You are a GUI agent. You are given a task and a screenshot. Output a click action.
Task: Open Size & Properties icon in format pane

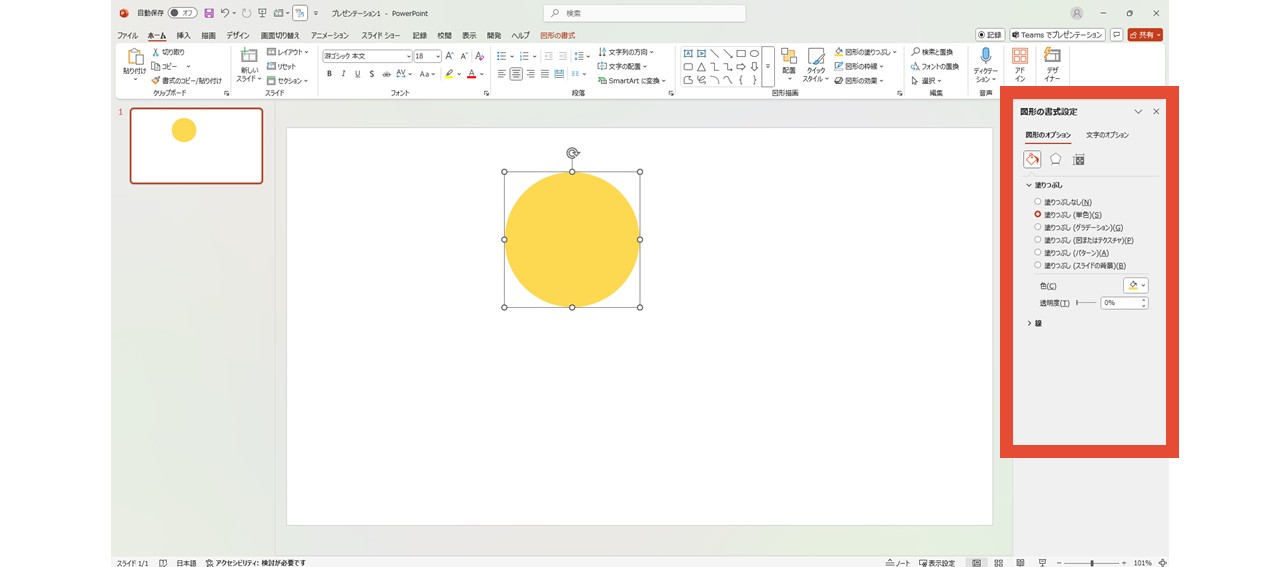click(x=1078, y=160)
